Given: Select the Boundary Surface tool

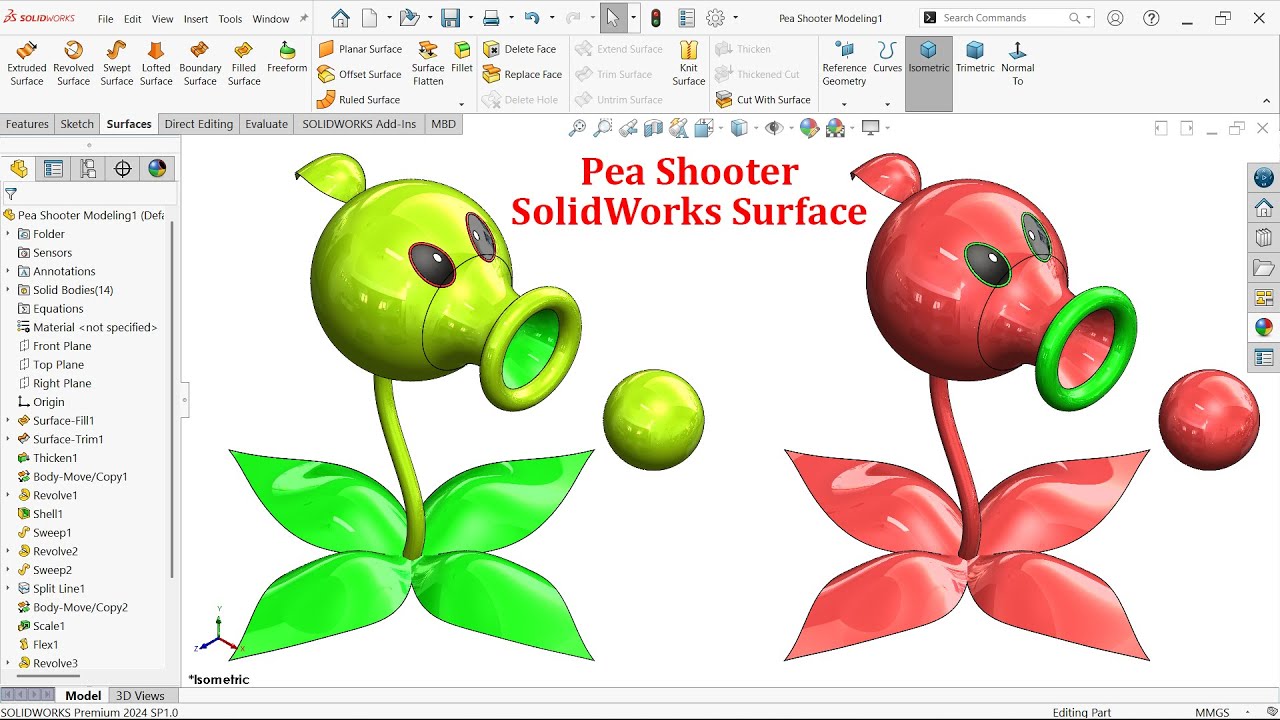Looking at the screenshot, I should pyautogui.click(x=200, y=64).
